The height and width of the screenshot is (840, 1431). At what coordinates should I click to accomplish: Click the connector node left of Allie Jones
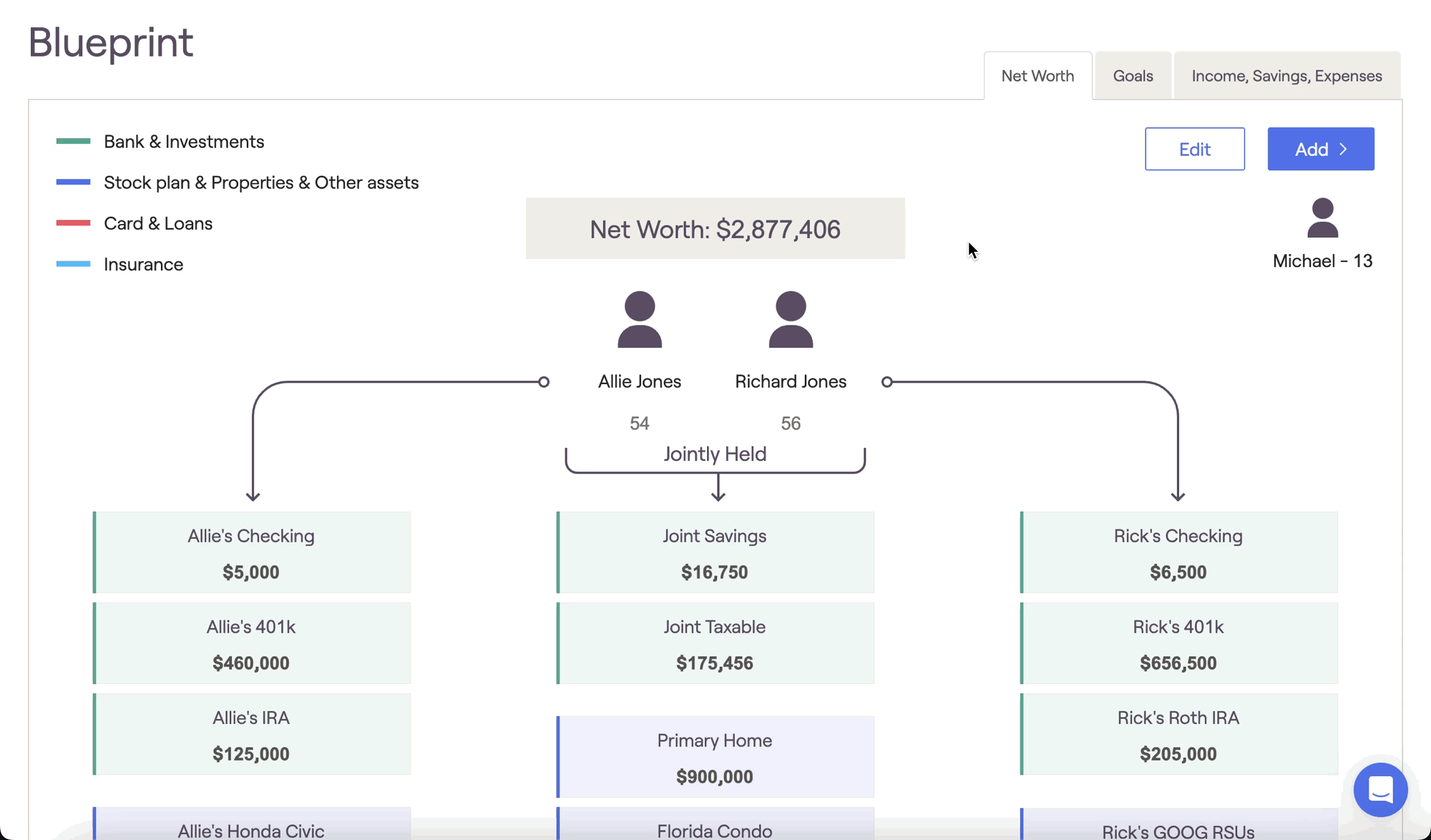coord(544,382)
